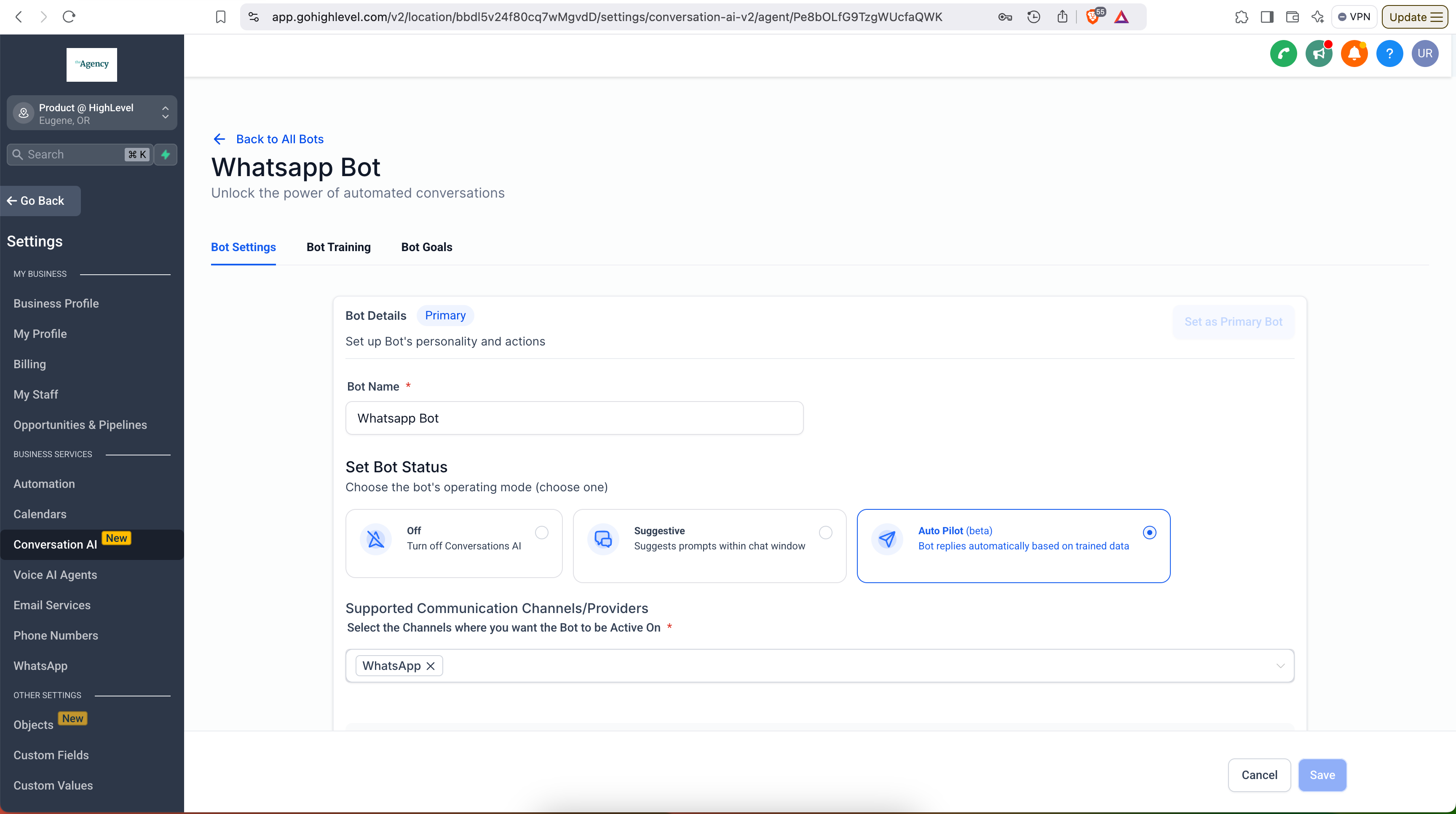Image resolution: width=1456 pixels, height=814 pixels.
Task: Switch to the Bot Goals tab
Action: 427,247
